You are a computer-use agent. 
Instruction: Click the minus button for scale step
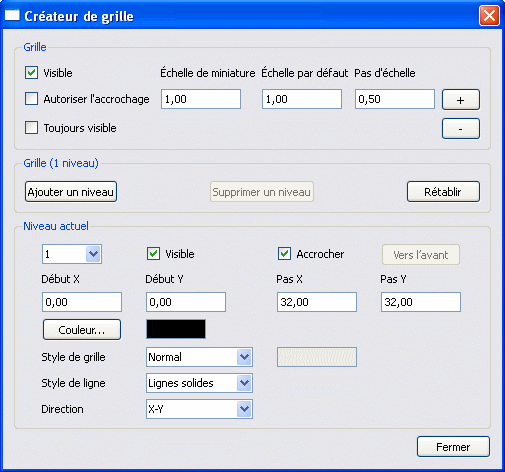pos(461,128)
